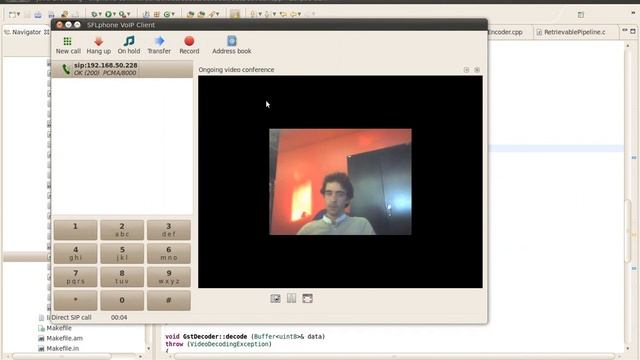The image size is (640, 360).
Task: Hang up the current call
Action: pos(98,45)
